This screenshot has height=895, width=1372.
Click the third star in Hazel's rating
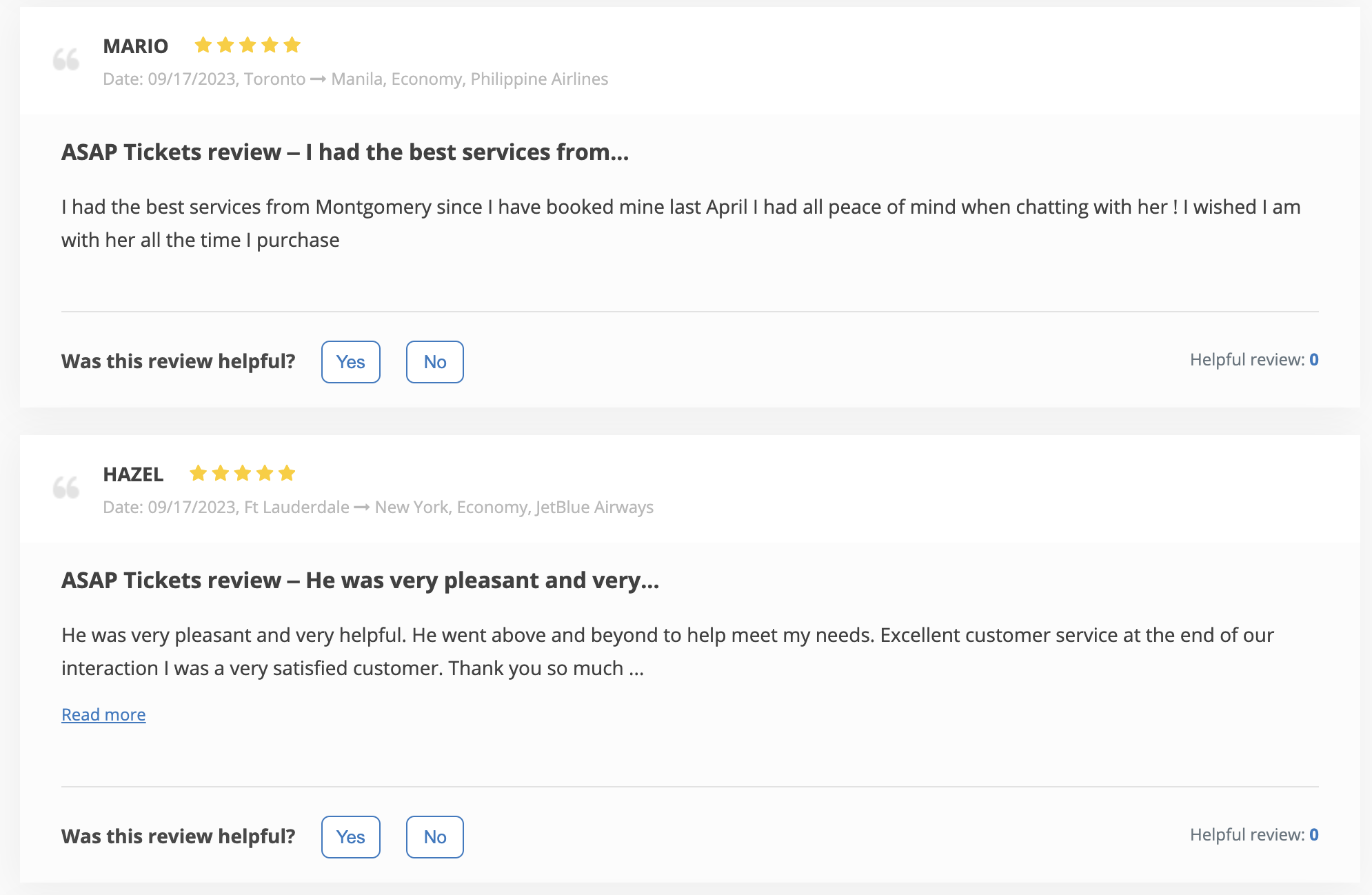[x=241, y=473]
